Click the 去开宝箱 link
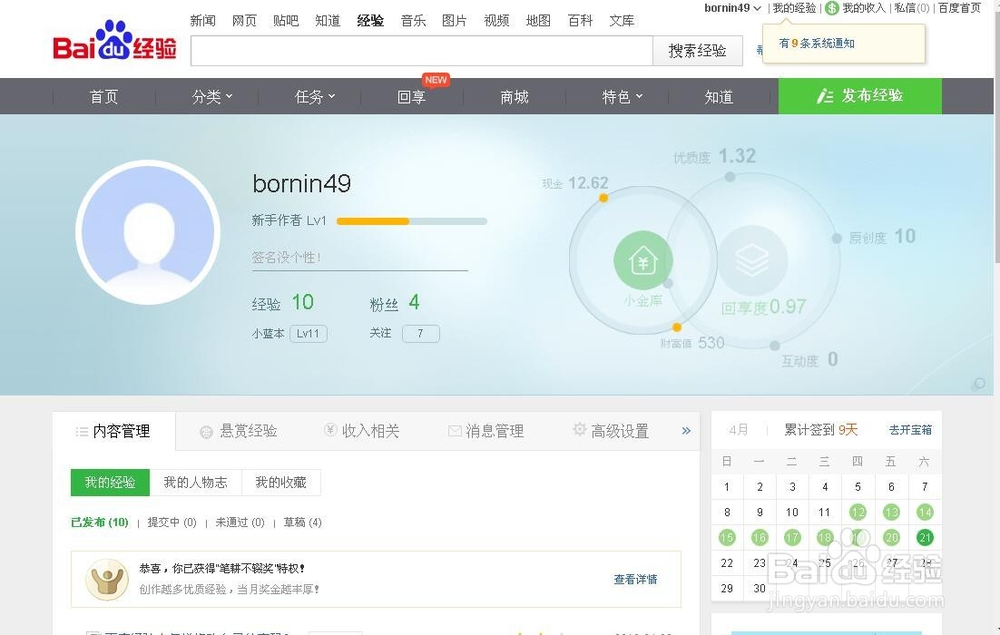Viewport: 1000px width, 635px height. click(909, 429)
